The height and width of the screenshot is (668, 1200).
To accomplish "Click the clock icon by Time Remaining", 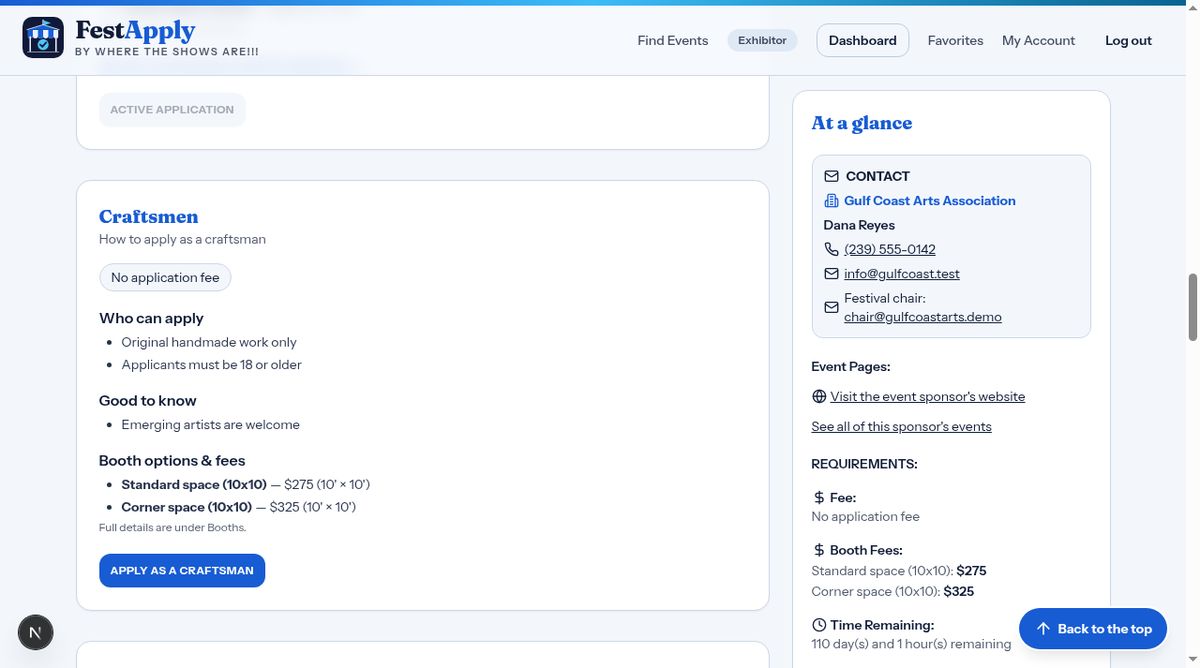I will pos(819,625).
